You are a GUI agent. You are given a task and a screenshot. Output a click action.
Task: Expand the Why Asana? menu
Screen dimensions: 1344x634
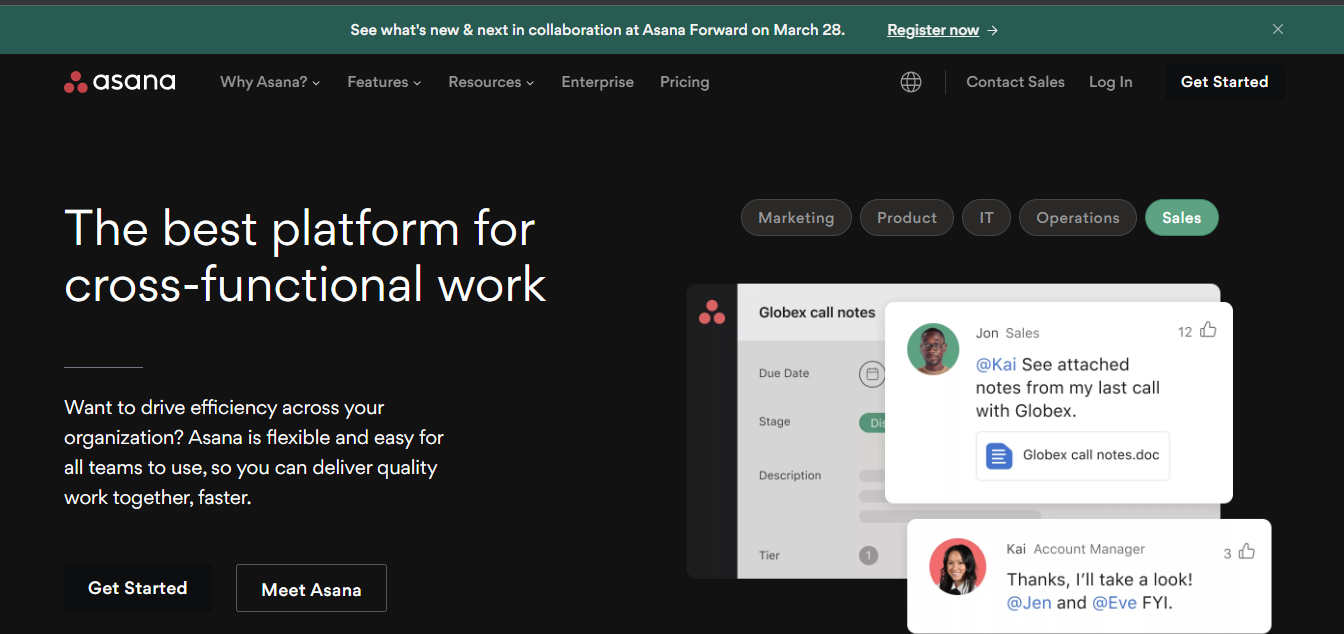click(270, 82)
